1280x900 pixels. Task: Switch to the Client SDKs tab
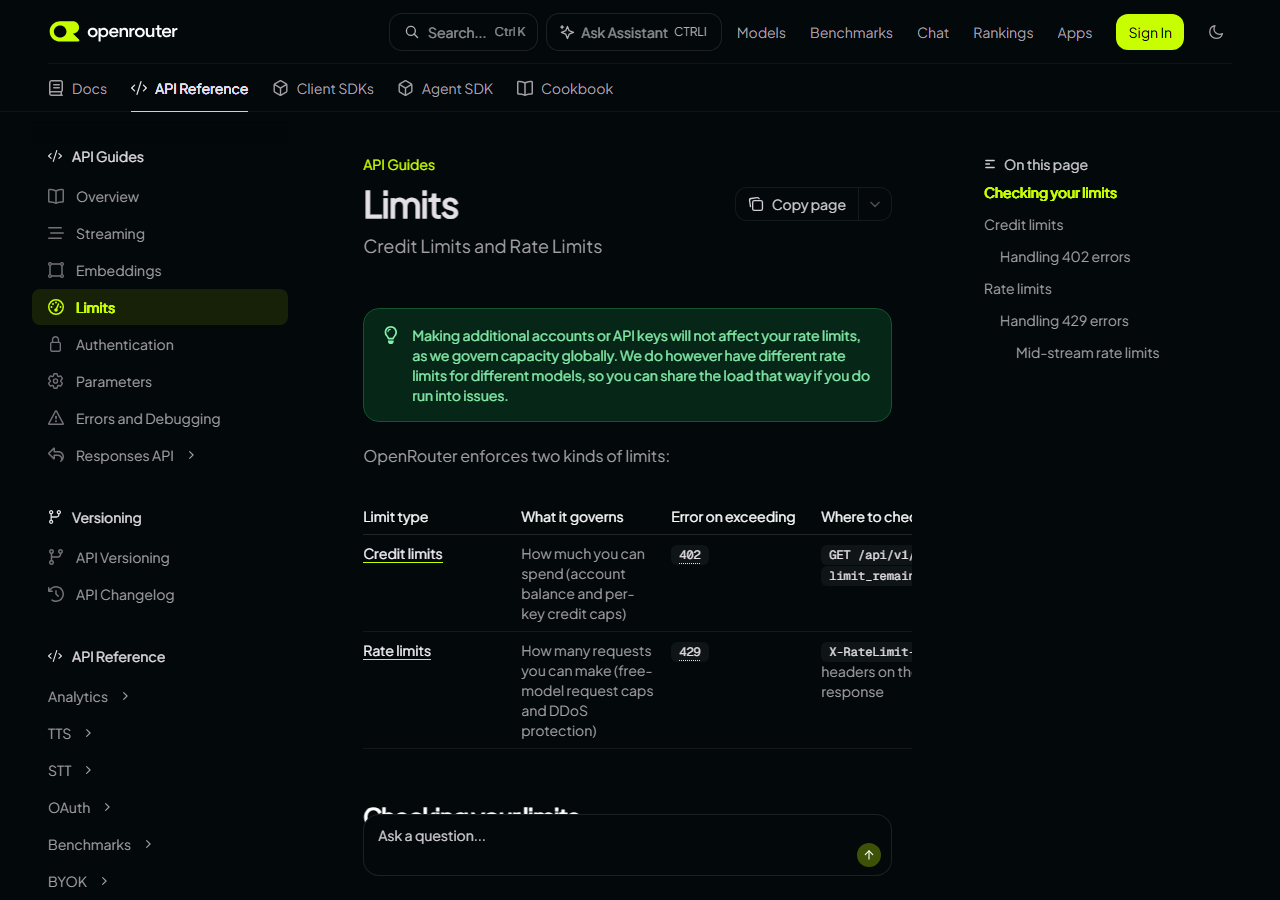pyautogui.click(x=323, y=89)
